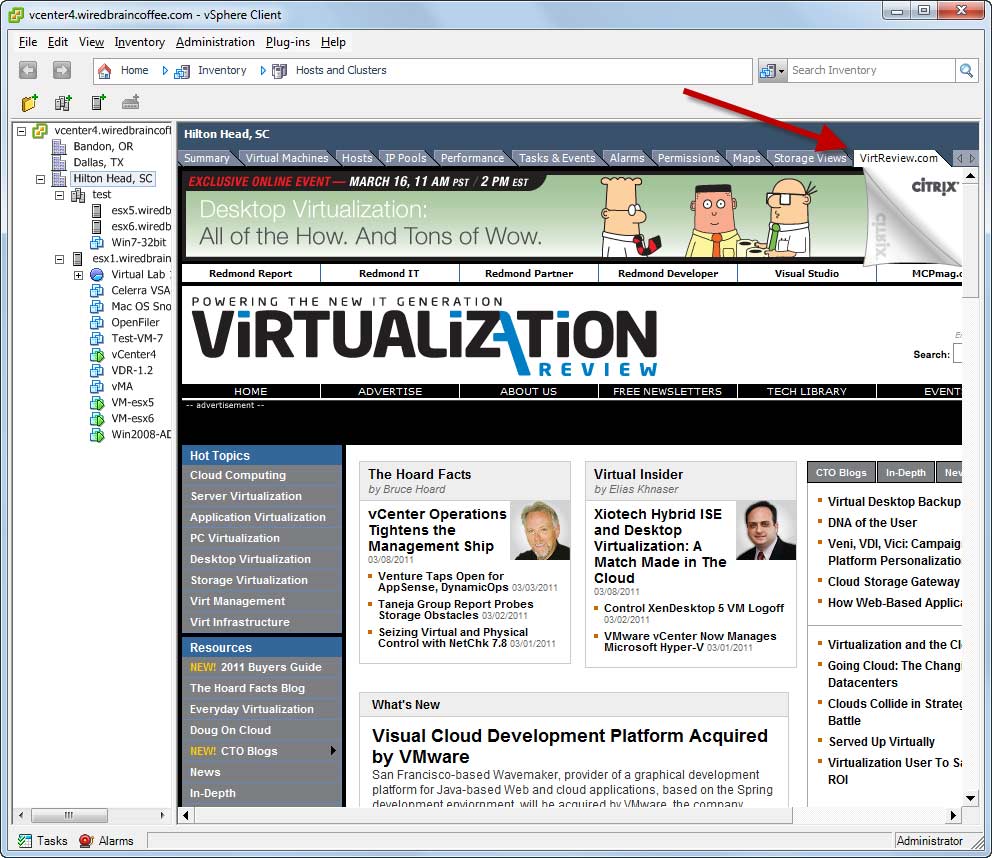Viewport: 992px width, 858px height.
Task: Switch to the Virtual Machines tab
Action: [287, 158]
